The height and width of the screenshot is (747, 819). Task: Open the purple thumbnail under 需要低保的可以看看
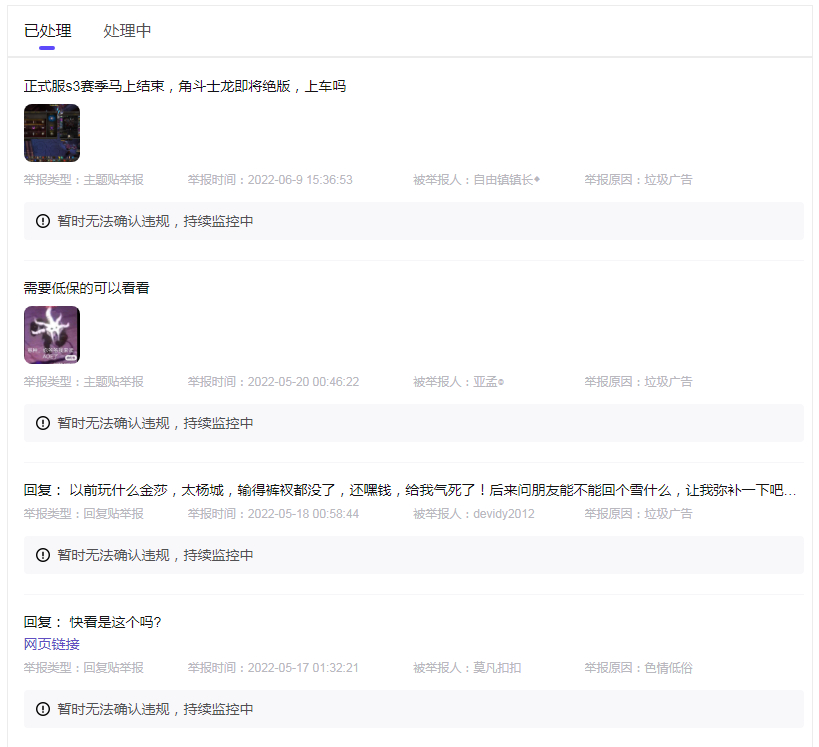52,335
